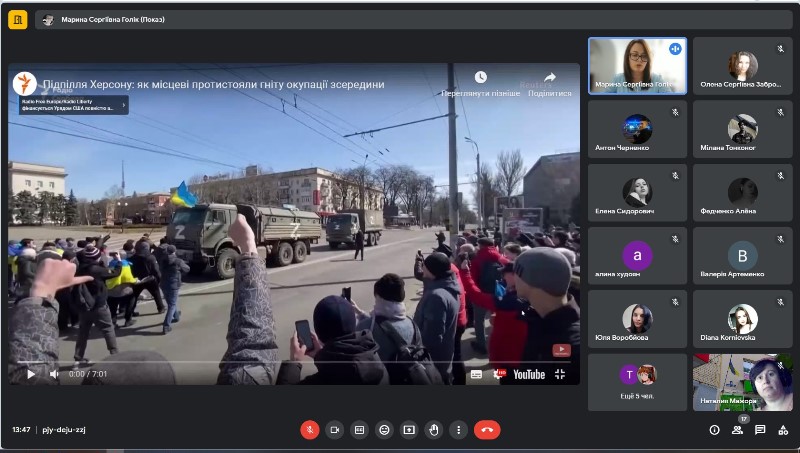This screenshot has height=453, width=800.
Task: Show the participants list icon
Action: 737,430
